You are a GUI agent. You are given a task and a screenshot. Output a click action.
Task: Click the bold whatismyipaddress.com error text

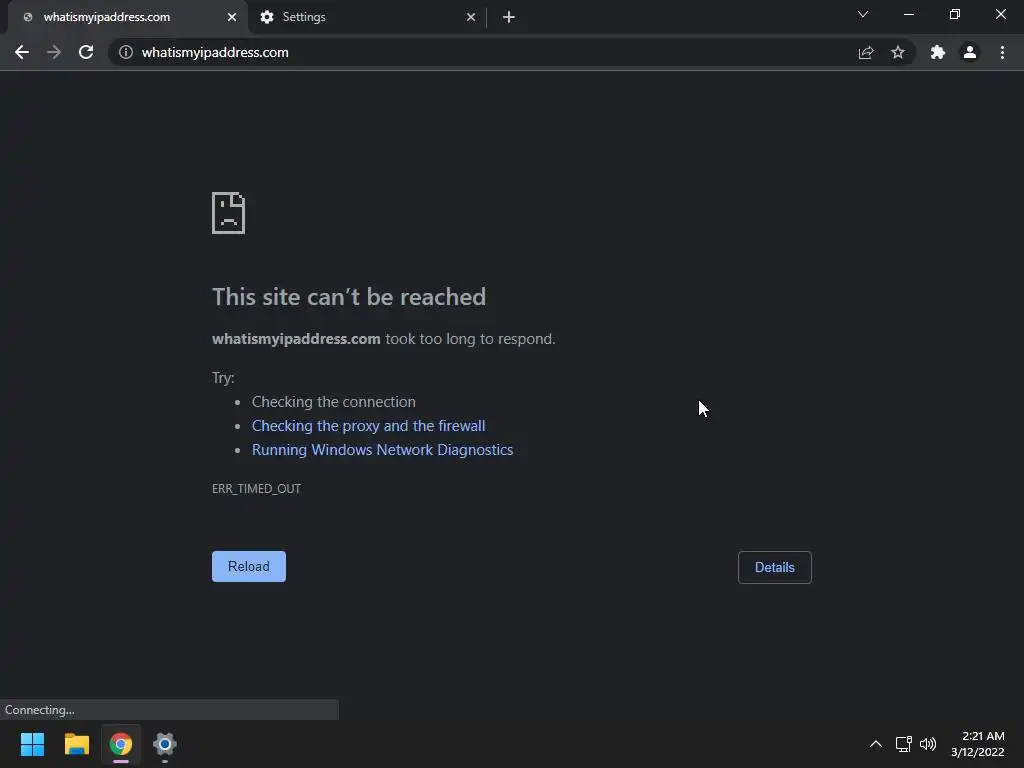tap(296, 339)
